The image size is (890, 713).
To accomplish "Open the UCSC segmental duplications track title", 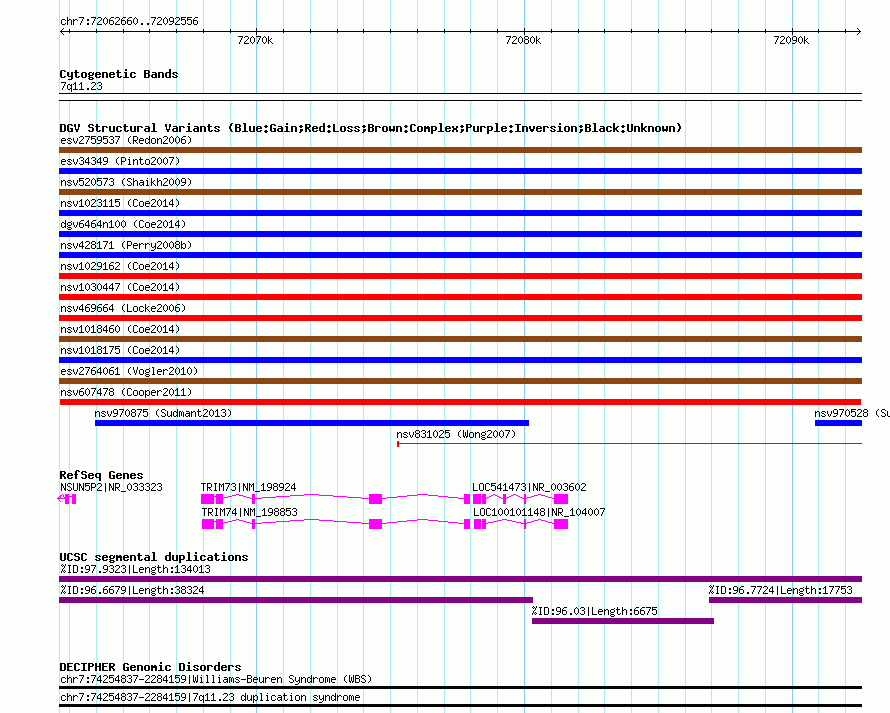I will coord(154,557).
